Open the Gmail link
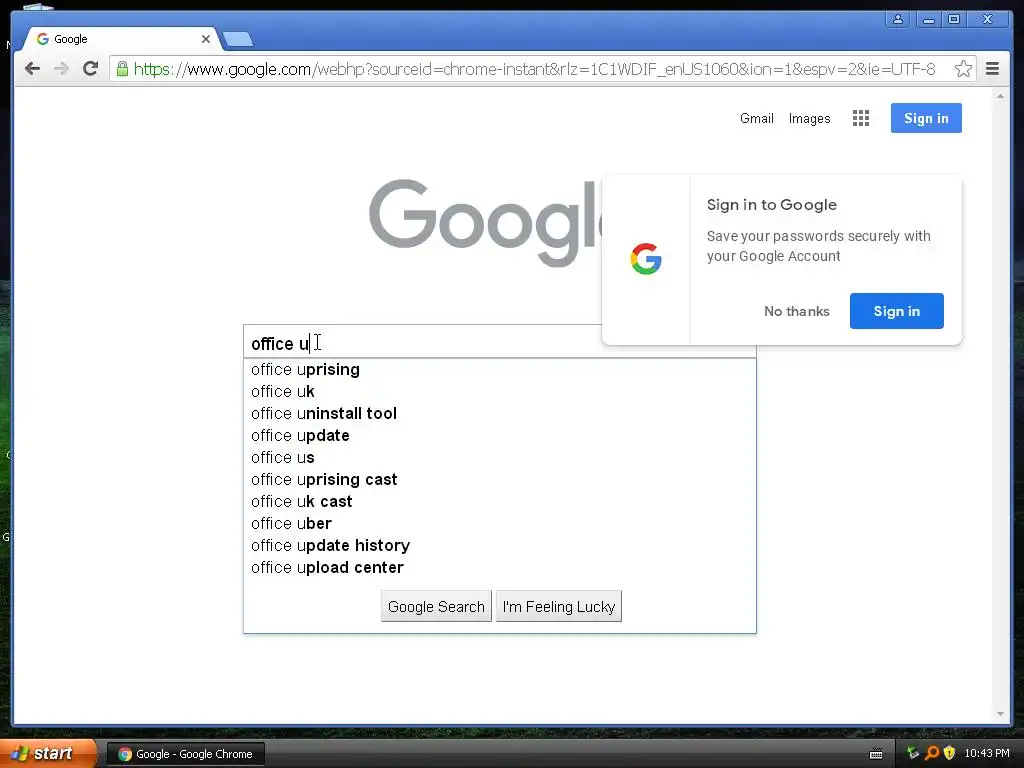 coord(756,118)
